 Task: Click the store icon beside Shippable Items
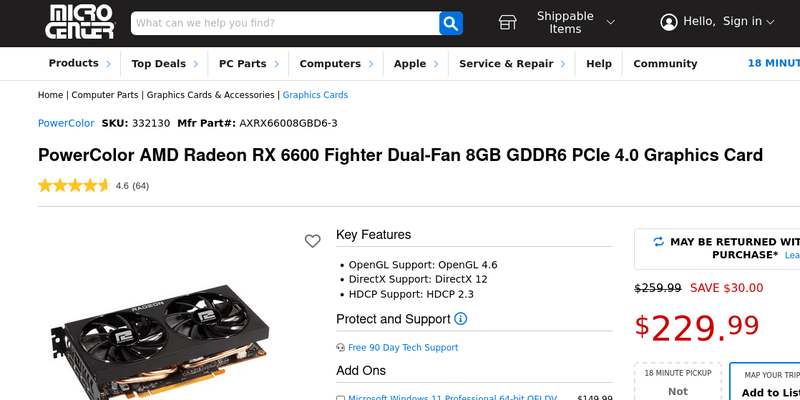pos(508,22)
